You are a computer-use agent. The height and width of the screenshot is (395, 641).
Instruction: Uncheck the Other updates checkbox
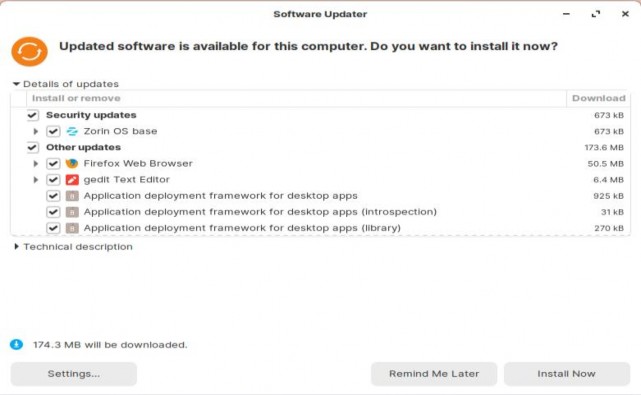click(33, 147)
